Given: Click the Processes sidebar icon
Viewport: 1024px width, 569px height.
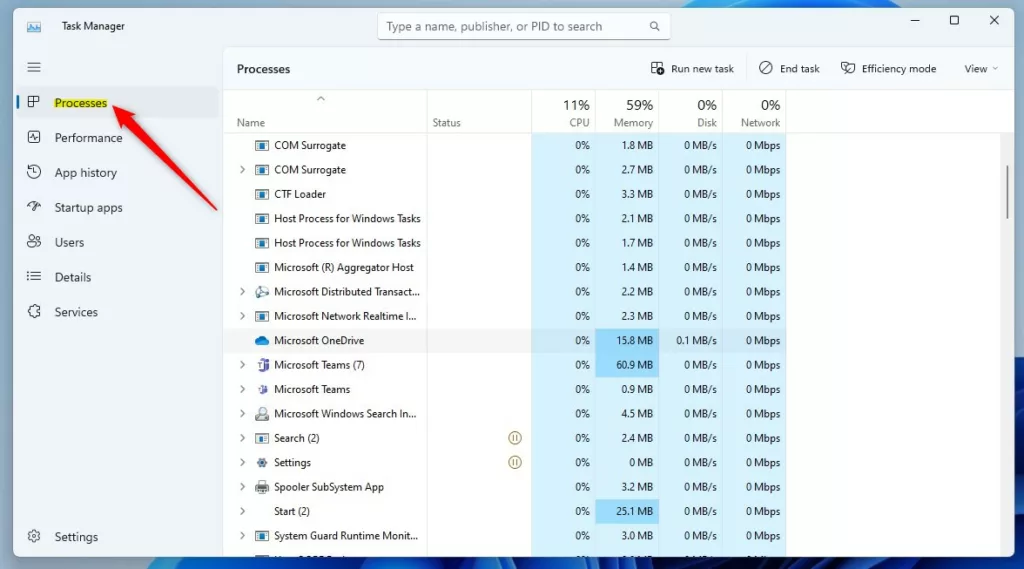Looking at the screenshot, I should (34, 103).
